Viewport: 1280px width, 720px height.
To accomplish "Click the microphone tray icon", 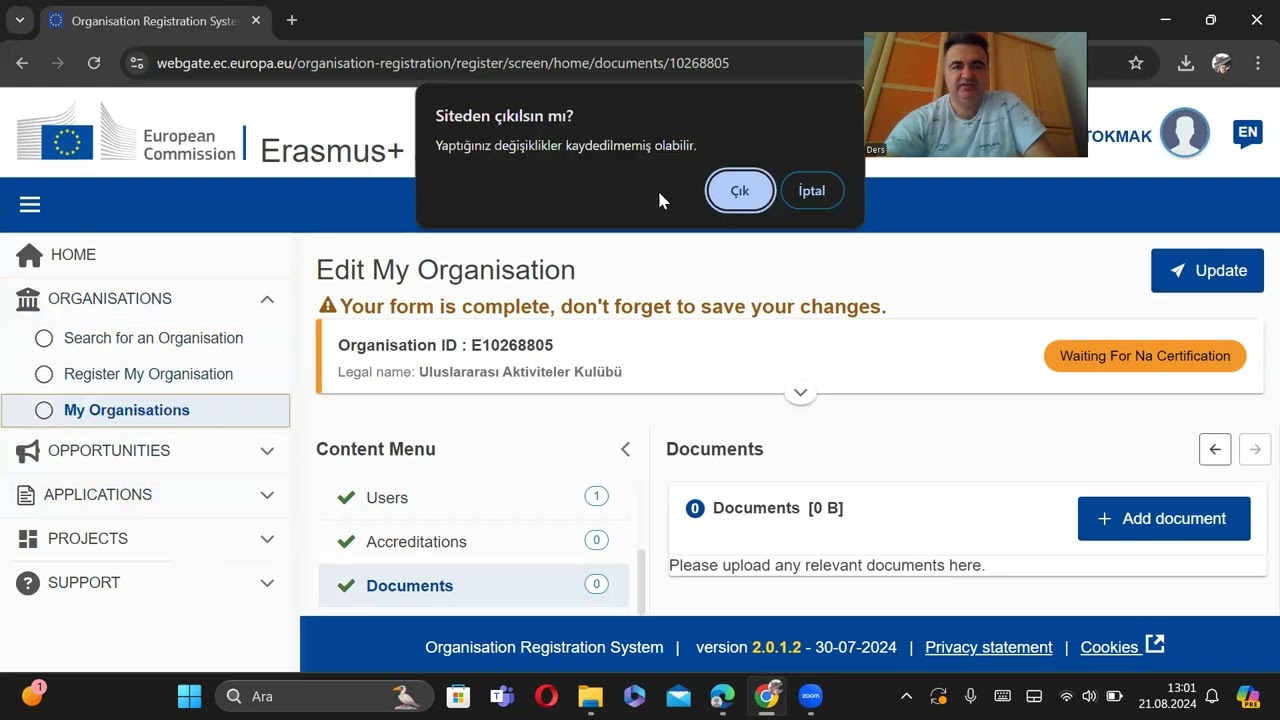I will point(970,696).
